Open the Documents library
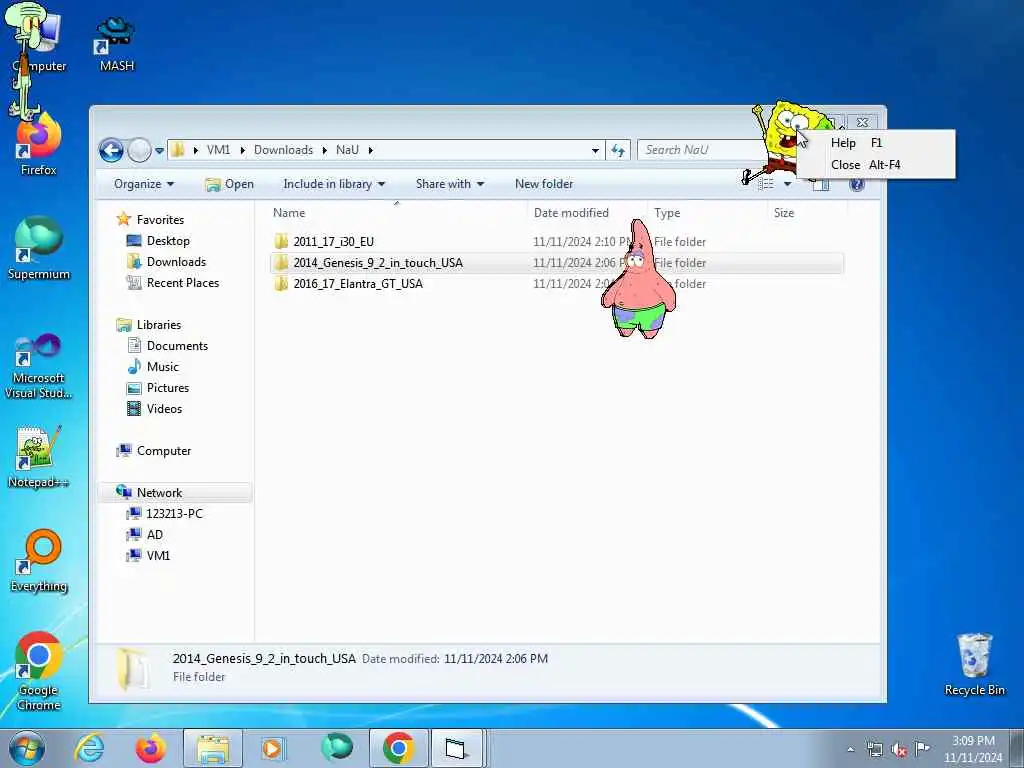 click(177, 345)
